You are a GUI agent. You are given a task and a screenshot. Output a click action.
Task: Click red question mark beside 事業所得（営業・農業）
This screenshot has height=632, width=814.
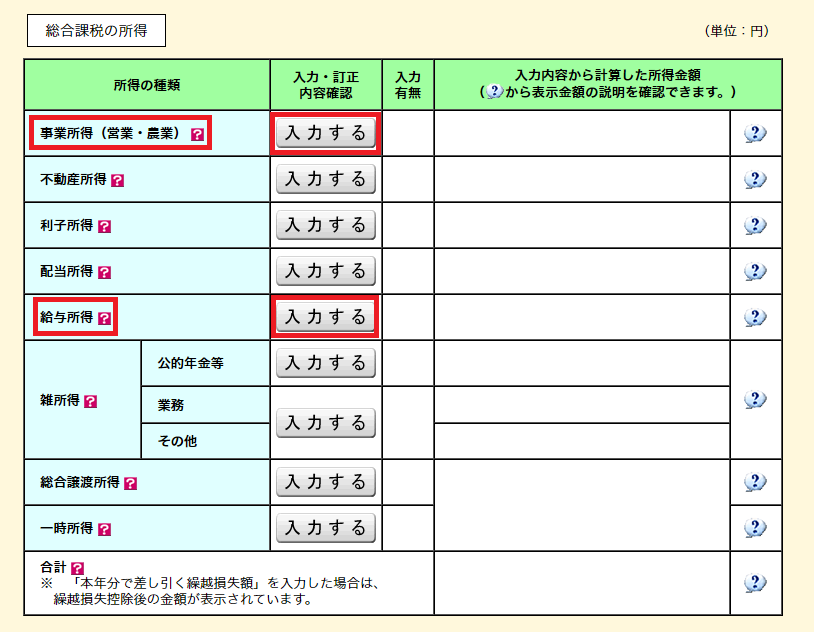click(x=197, y=134)
